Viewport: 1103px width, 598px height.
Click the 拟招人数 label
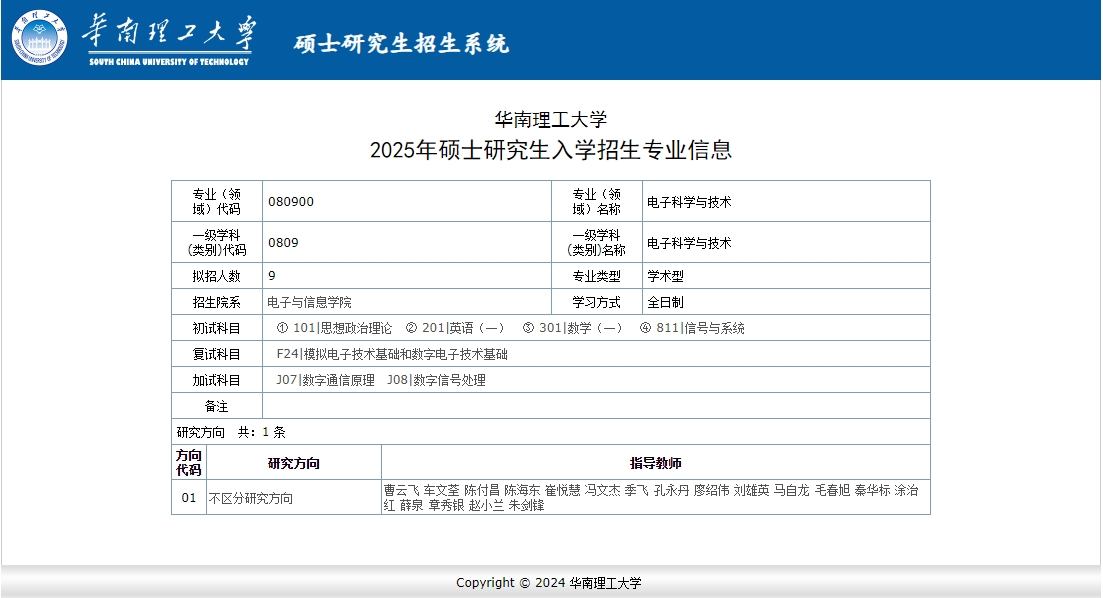217,276
